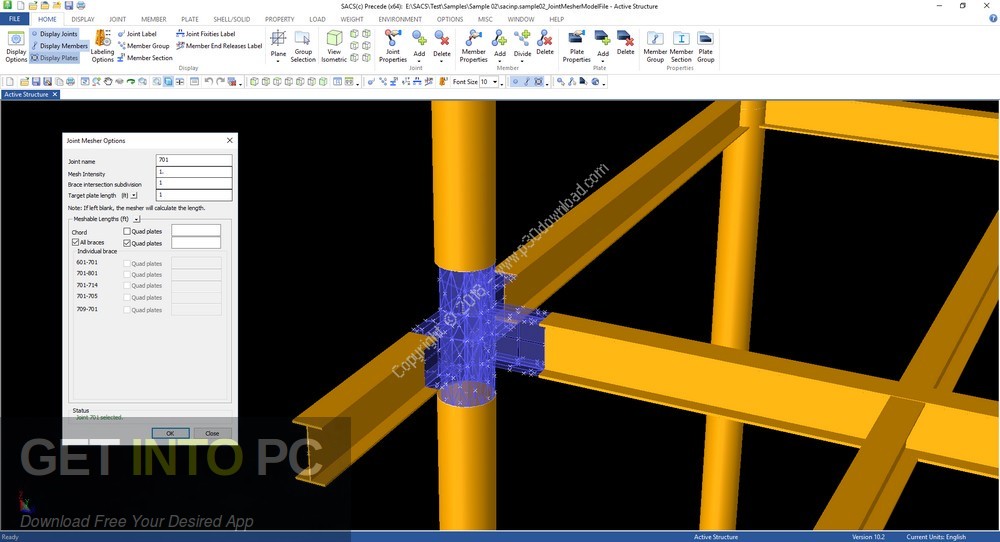Open Plate Properties

(x=577, y=46)
